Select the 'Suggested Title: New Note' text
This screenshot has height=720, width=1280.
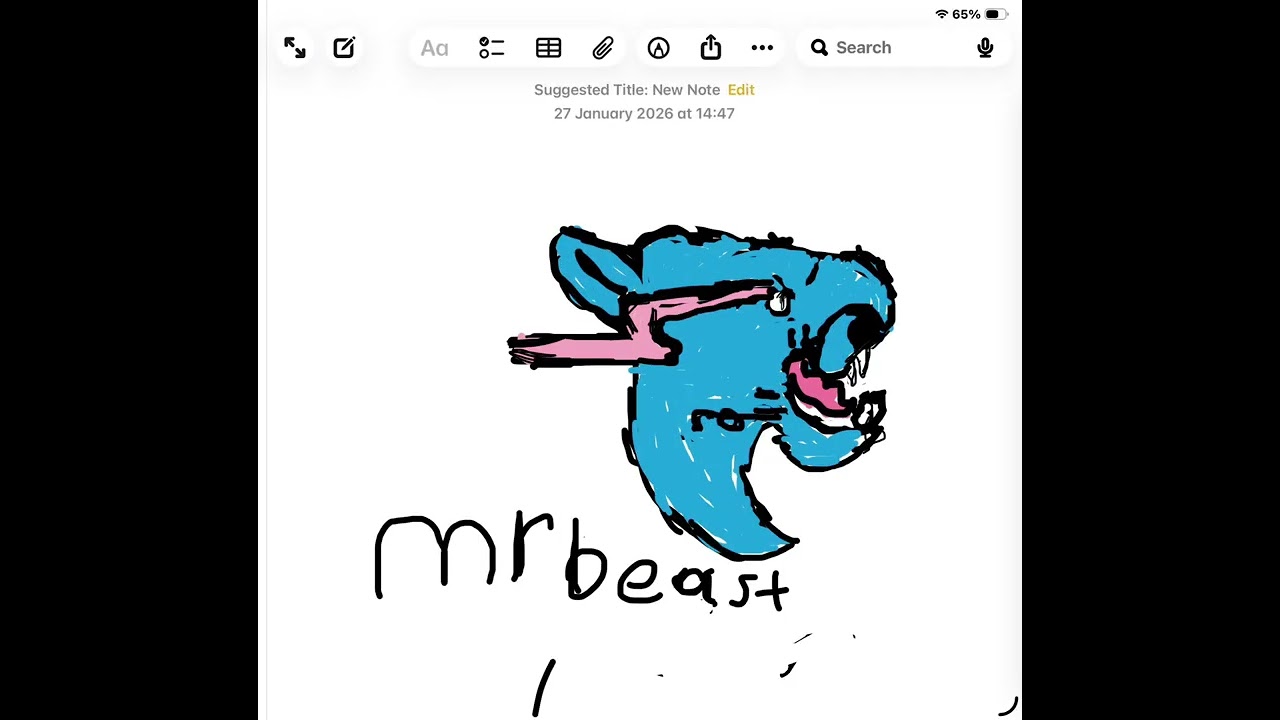[x=627, y=90]
